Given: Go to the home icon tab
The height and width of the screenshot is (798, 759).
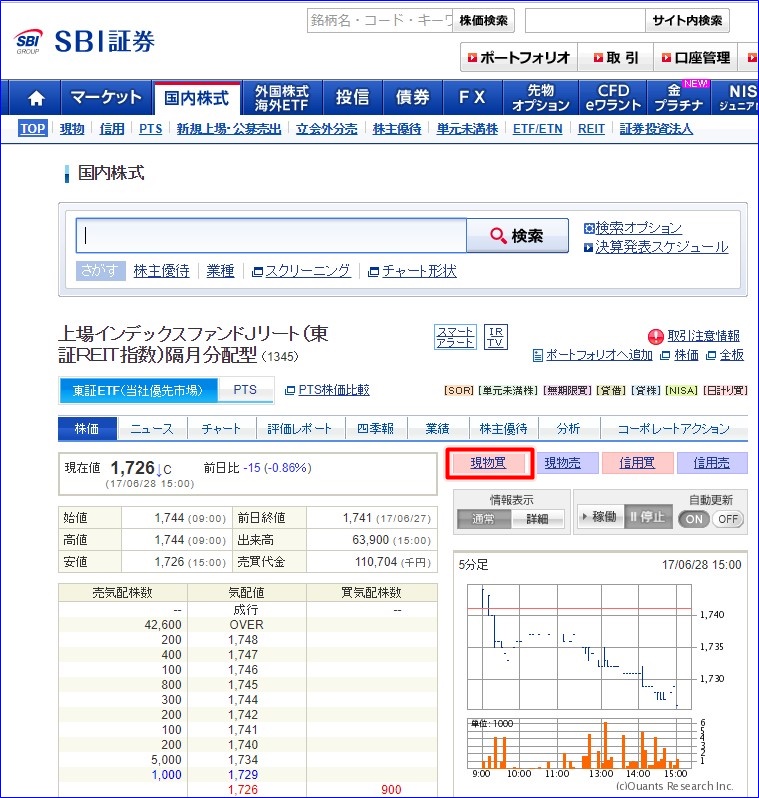Looking at the screenshot, I should pos(36,97).
